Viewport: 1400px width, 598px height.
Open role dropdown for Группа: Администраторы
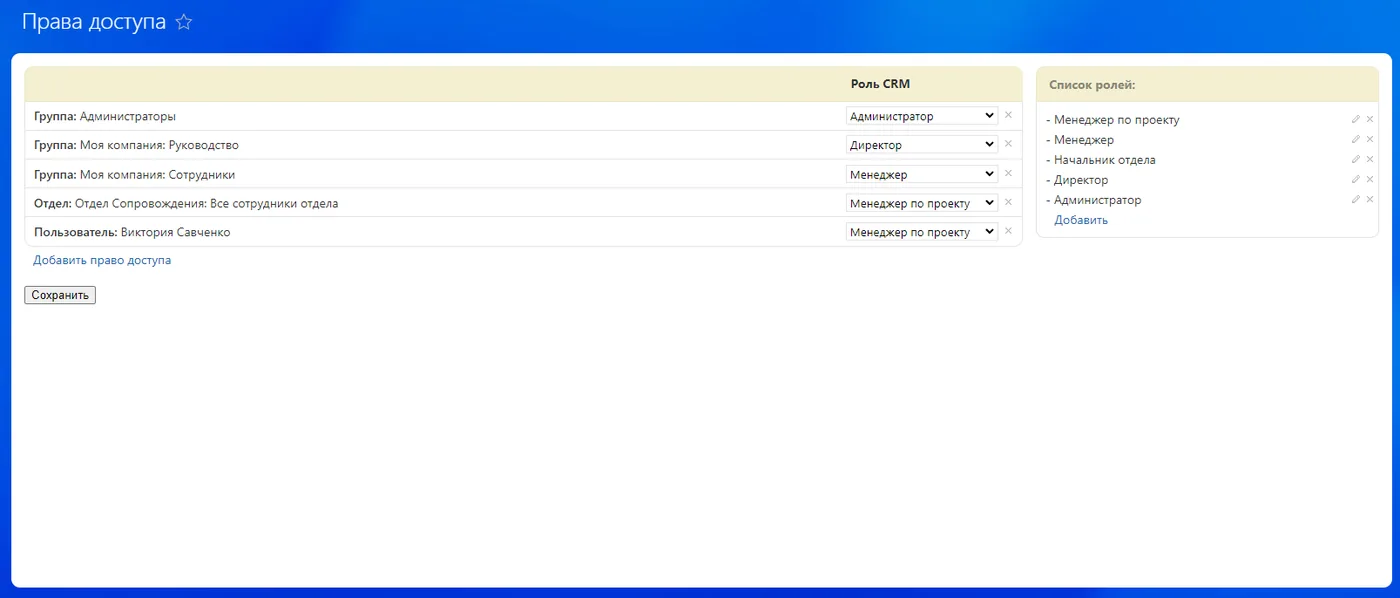click(921, 116)
